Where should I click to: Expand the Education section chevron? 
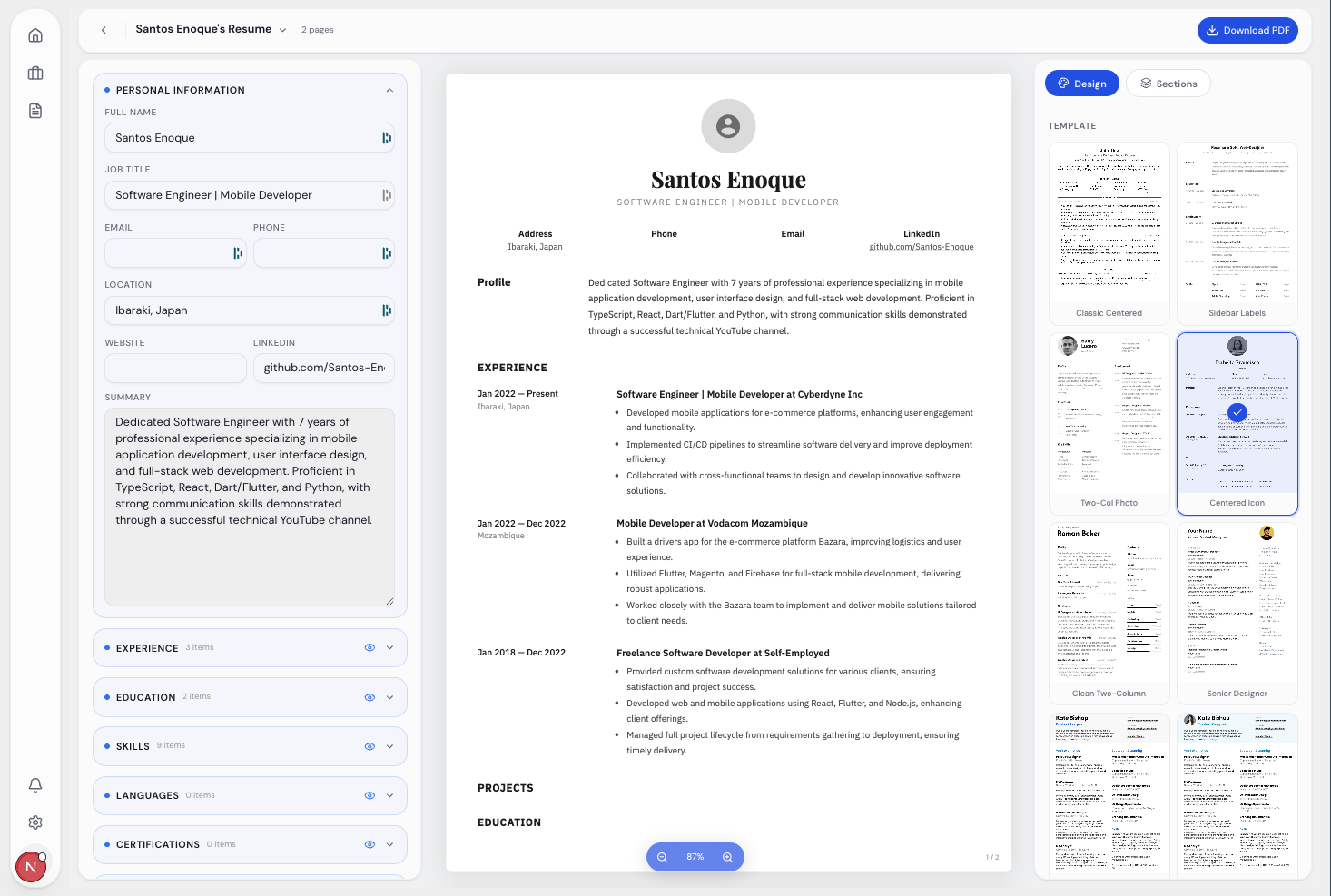pyautogui.click(x=389, y=697)
